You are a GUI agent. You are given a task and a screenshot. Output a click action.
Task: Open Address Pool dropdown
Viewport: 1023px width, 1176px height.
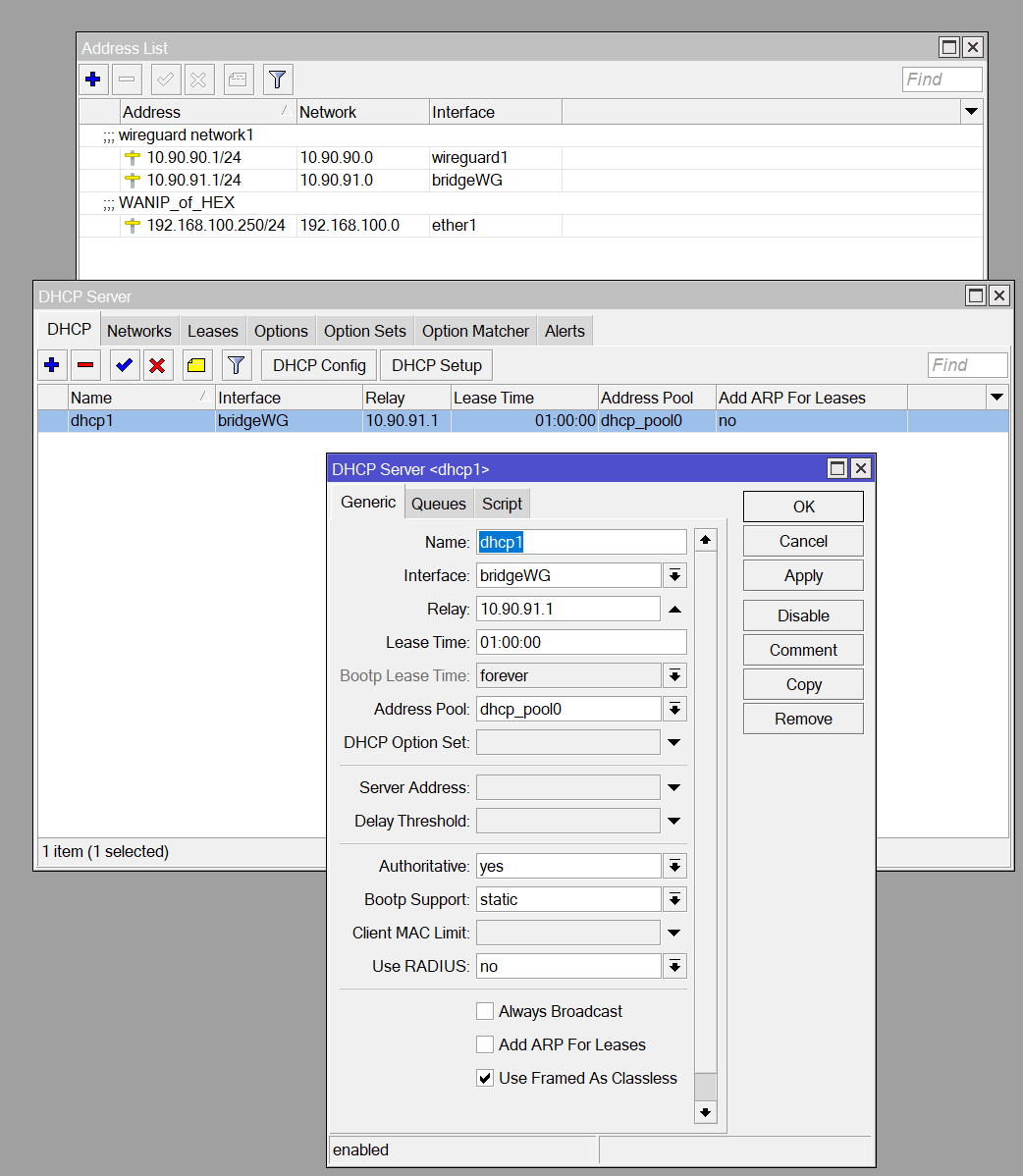pos(675,709)
